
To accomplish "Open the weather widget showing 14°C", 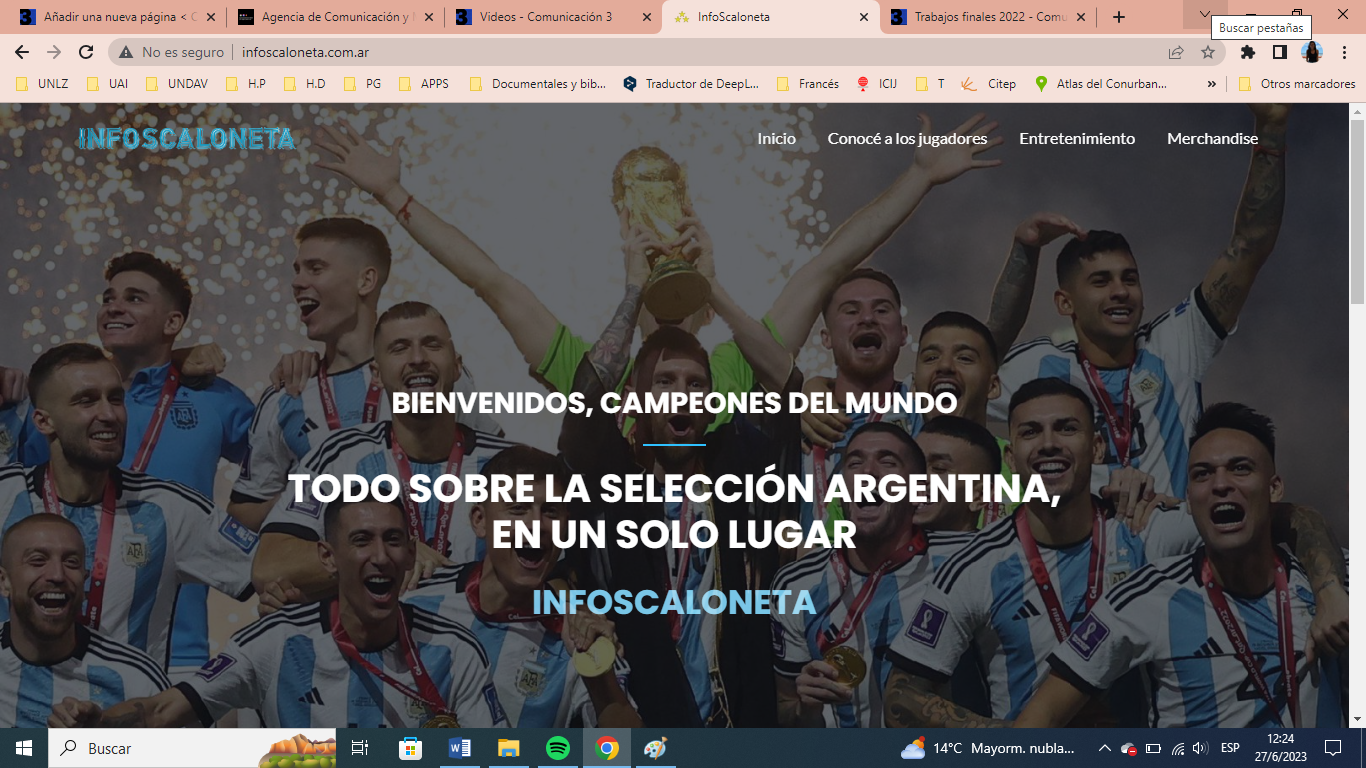I will tap(990, 748).
